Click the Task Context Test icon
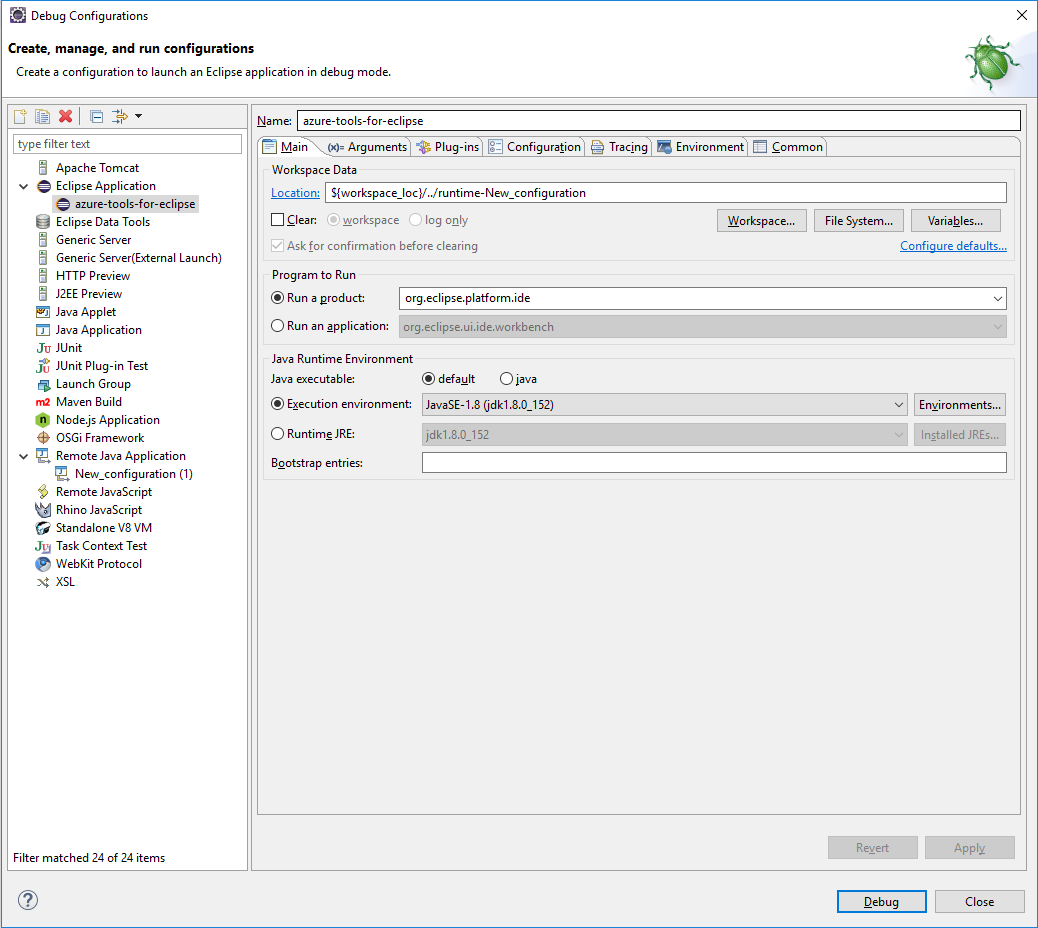Screen dimensions: 1038x928 [43, 546]
